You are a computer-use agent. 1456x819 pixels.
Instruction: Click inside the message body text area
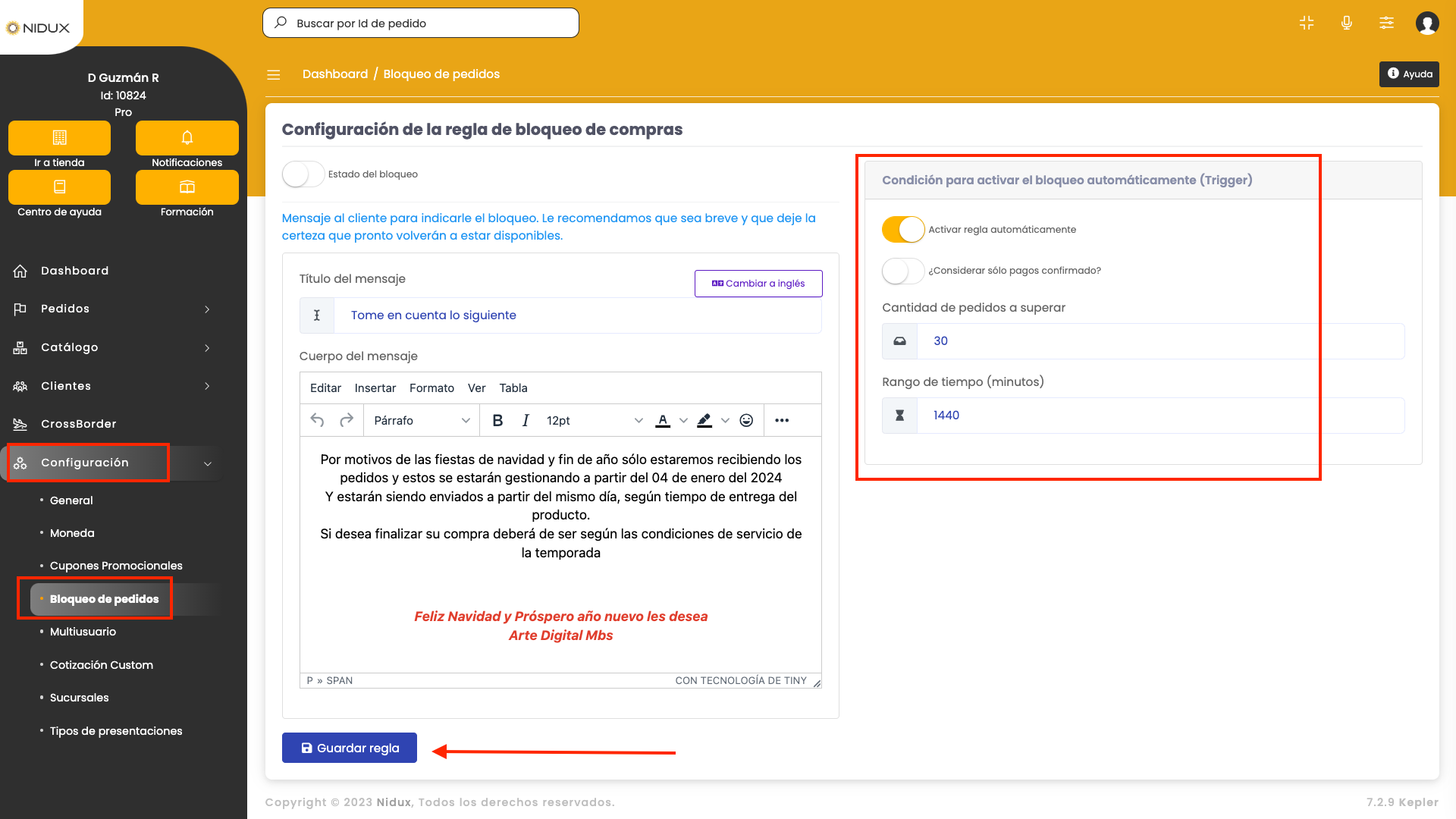pyautogui.click(x=560, y=554)
